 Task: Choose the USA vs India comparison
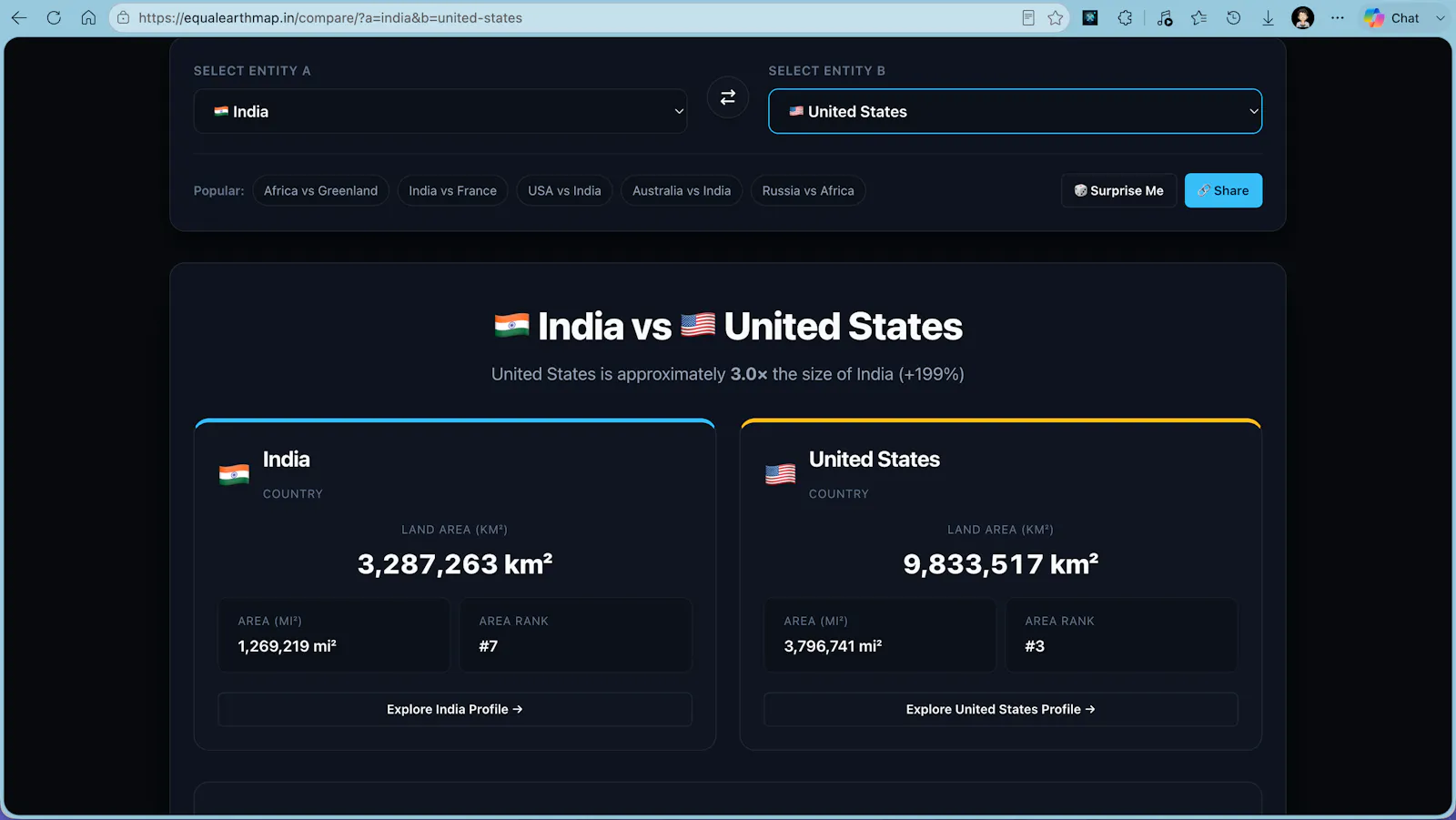564,190
